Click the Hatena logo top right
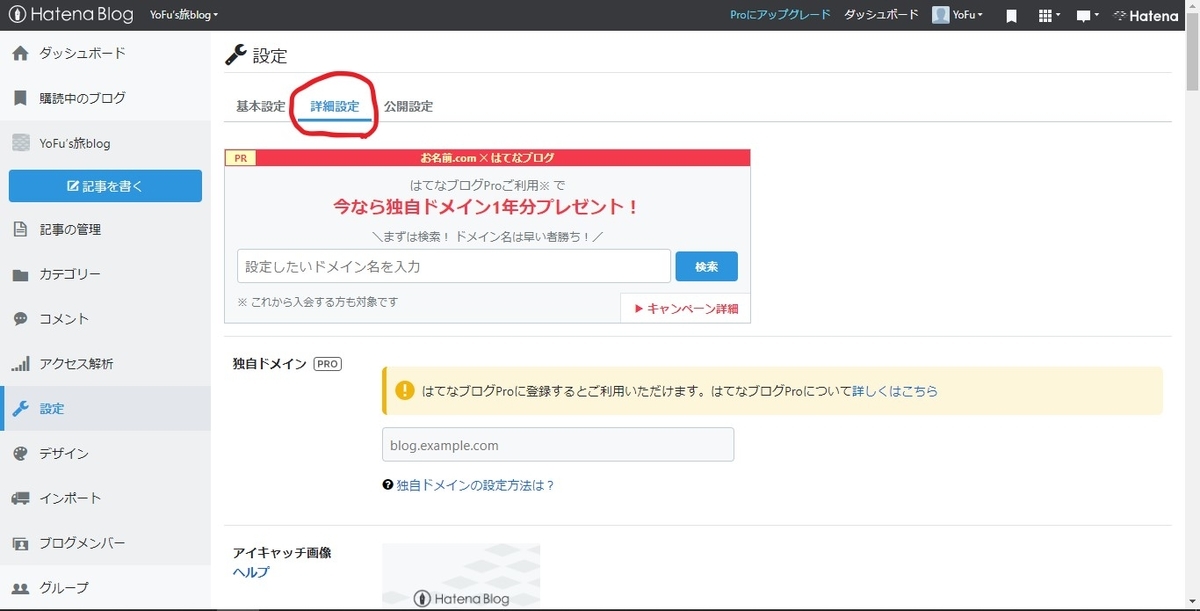1200x611 pixels. pos(1145,15)
